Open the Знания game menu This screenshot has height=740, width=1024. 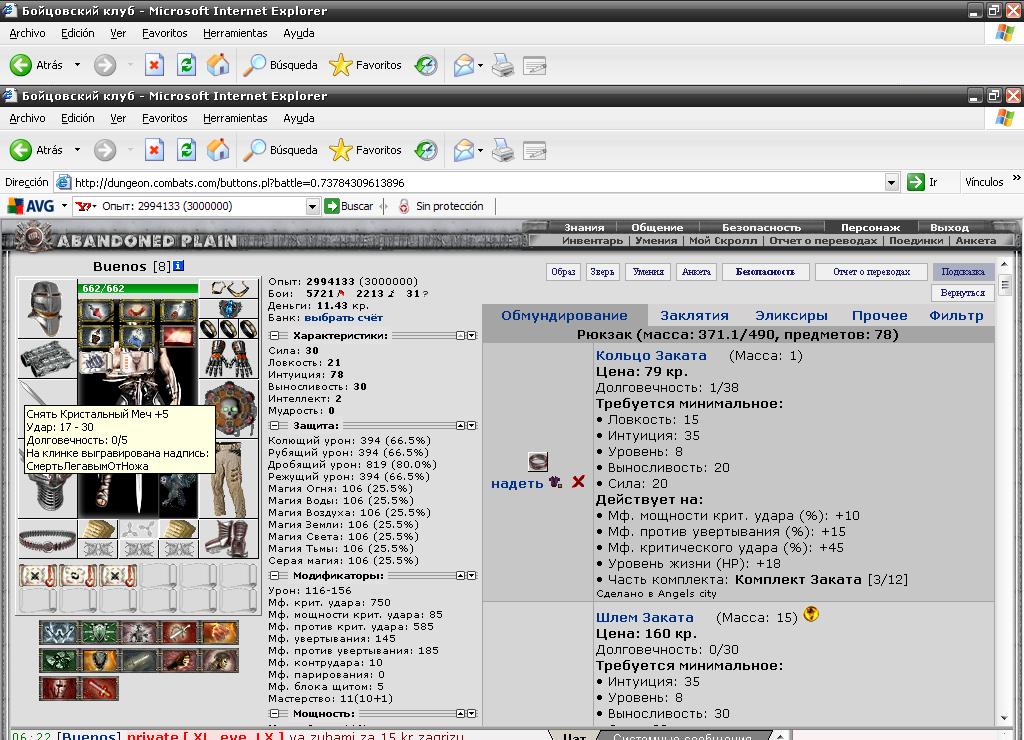point(584,227)
